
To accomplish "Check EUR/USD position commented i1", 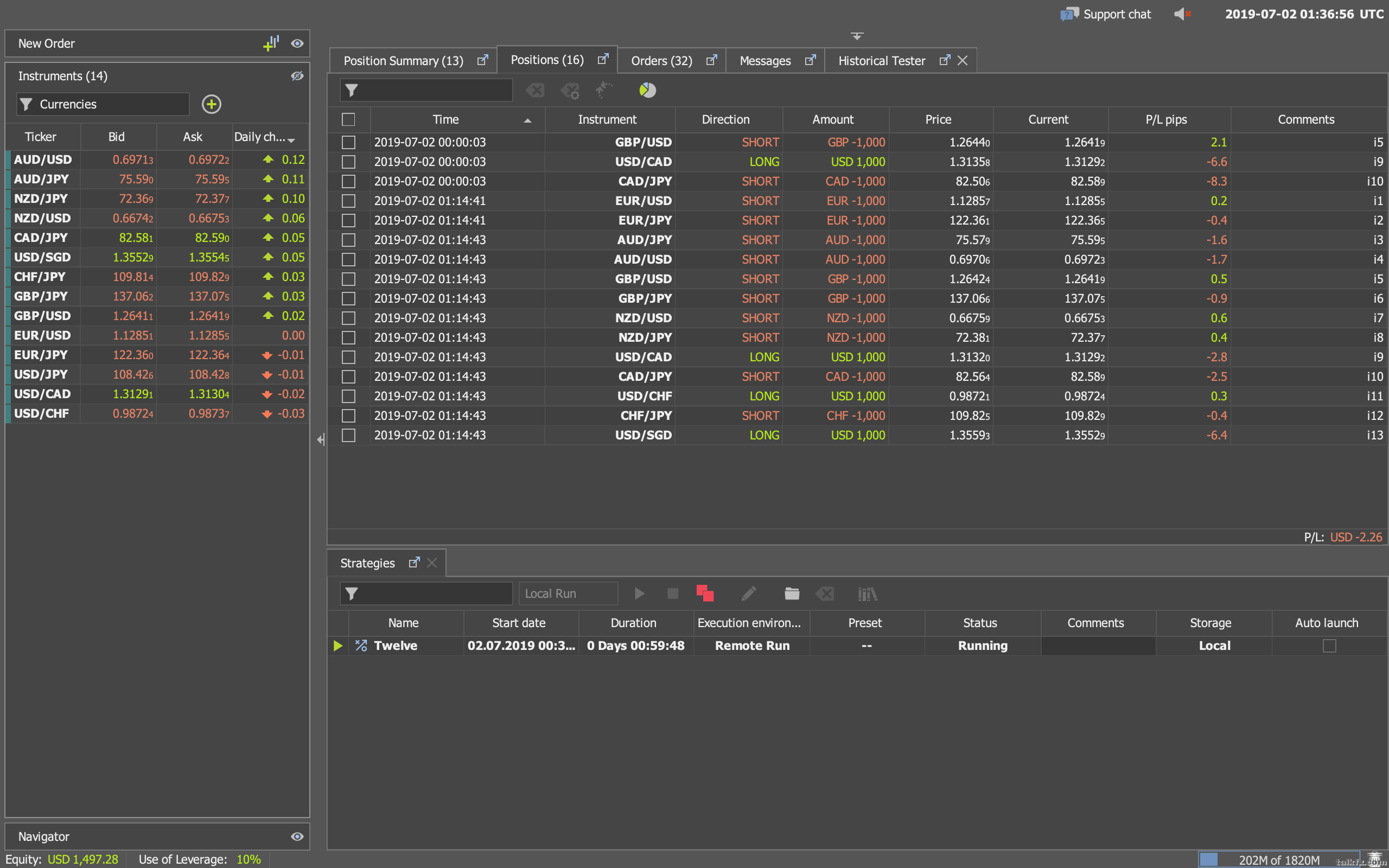I will (x=348, y=201).
